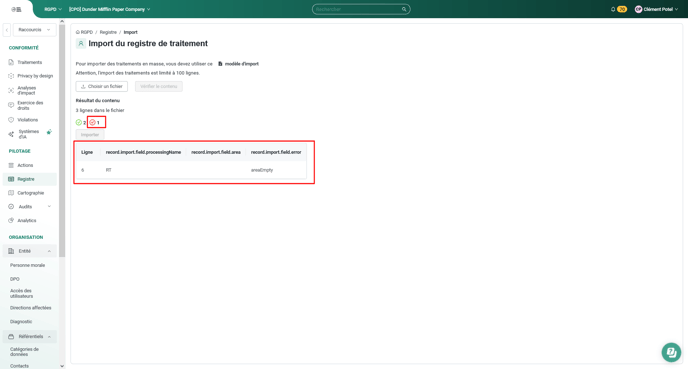
Task: Go to RGPD breadcrumb home
Action: (84, 32)
